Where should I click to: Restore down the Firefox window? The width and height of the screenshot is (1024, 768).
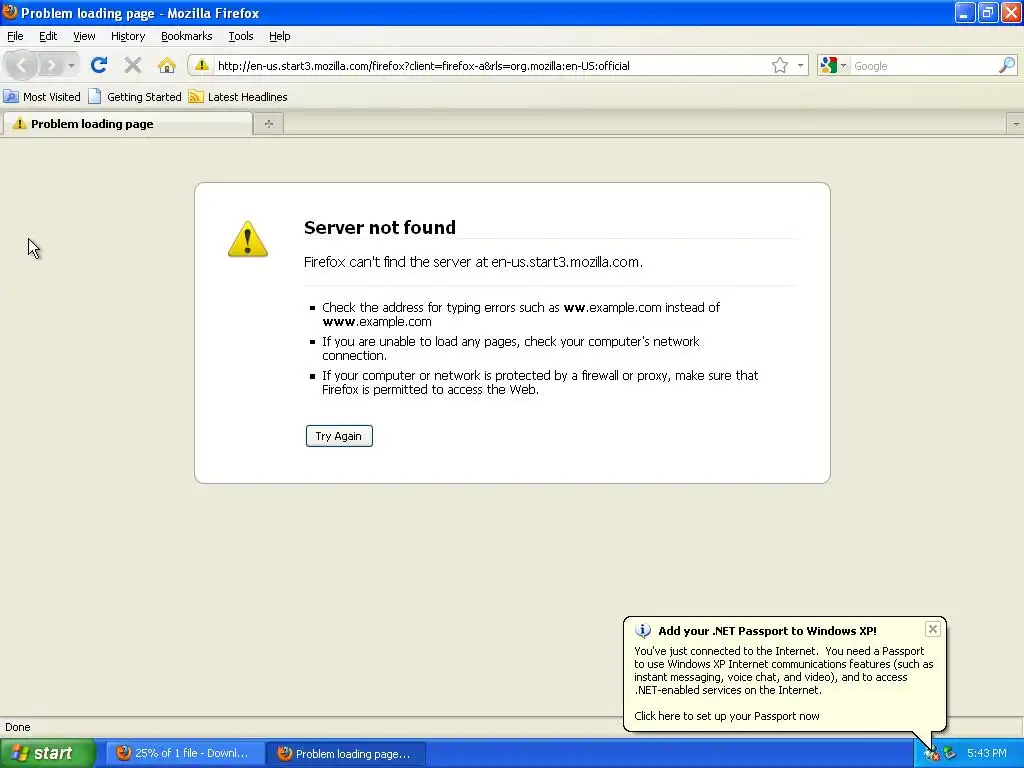988,12
